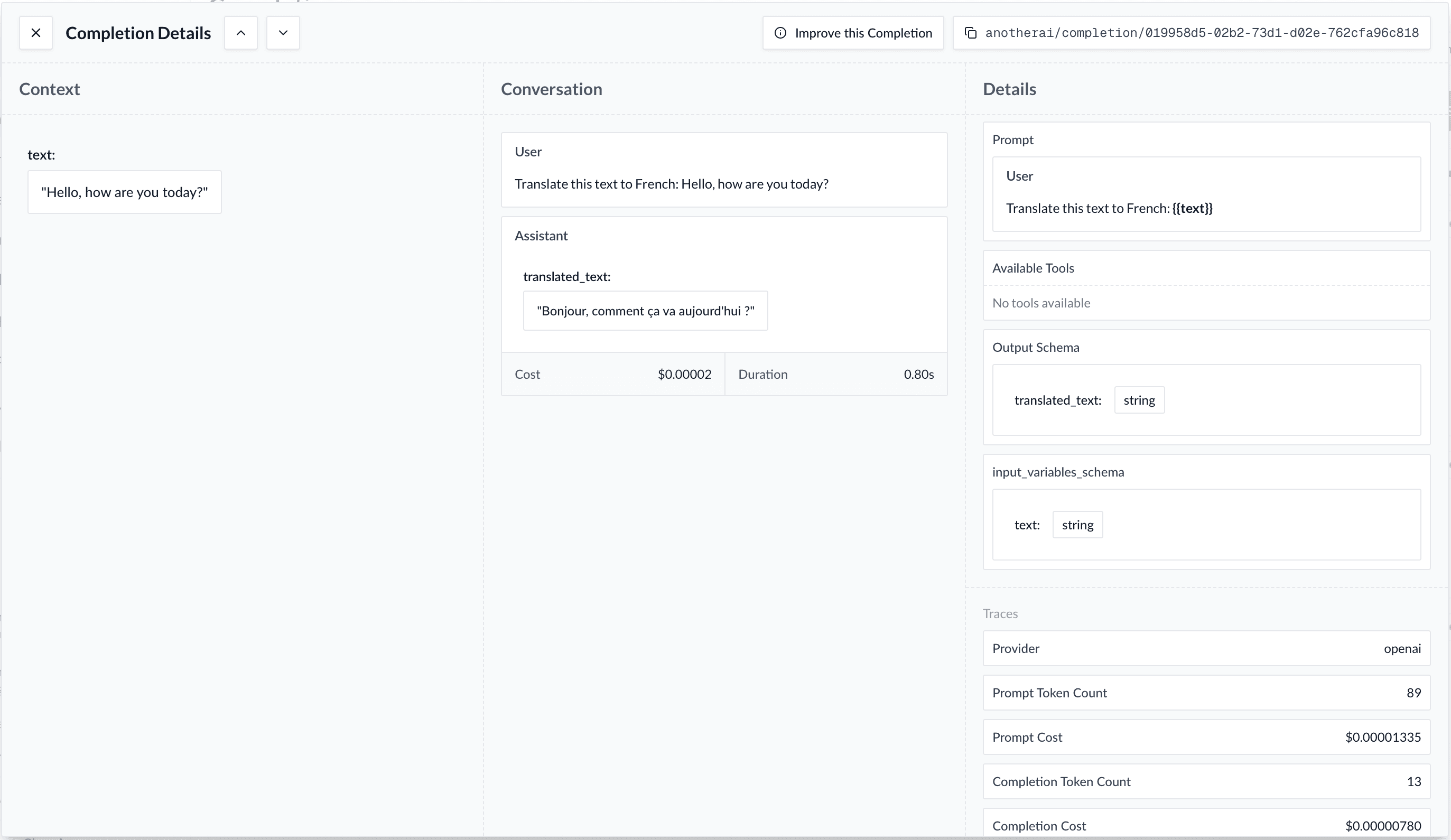
Task: Select the Provider row showing openai
Action: pos(1206,648)
